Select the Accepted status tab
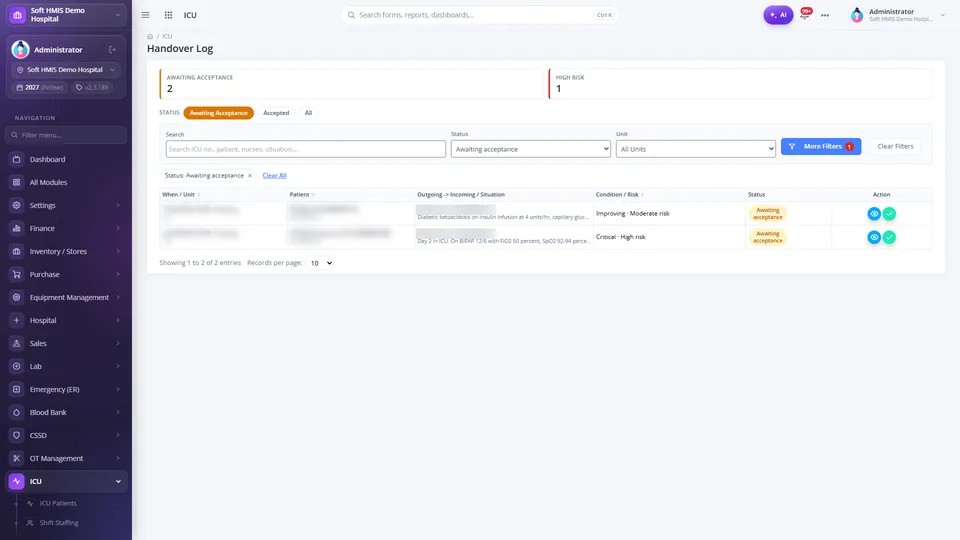The height and width of the screenshot is (540, 960). click(x=276, y=113)
